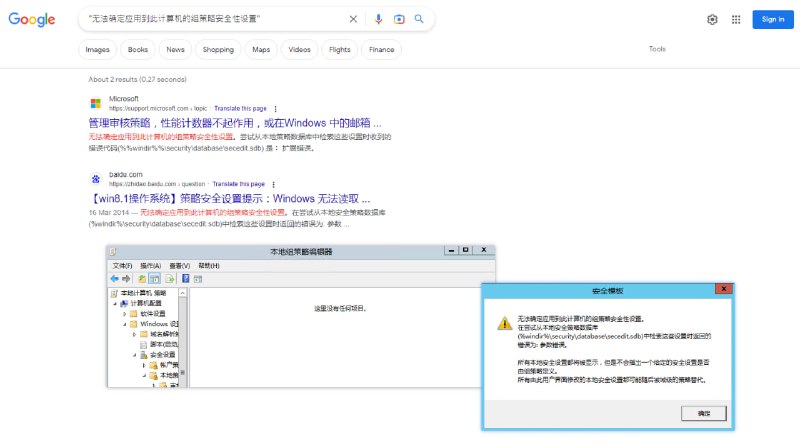Click the blue Help toolbar icon
This screenshot has height=446, width=800.
186,279
